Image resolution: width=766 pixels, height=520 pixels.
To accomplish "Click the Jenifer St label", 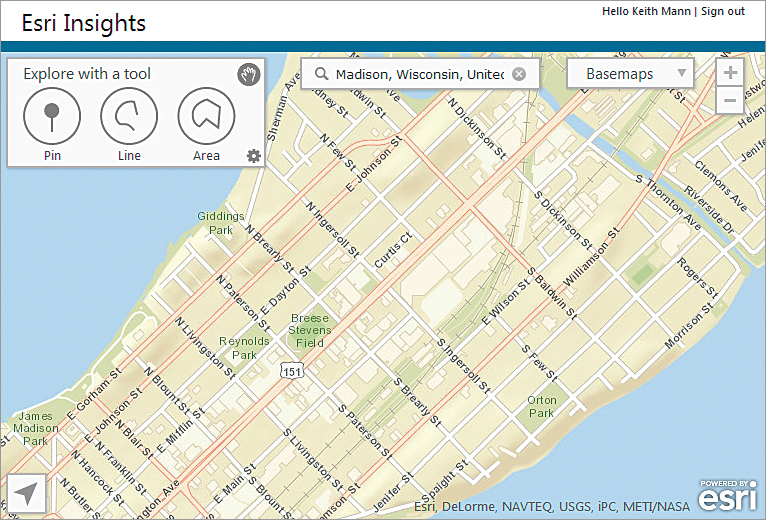I will point(393,491).
